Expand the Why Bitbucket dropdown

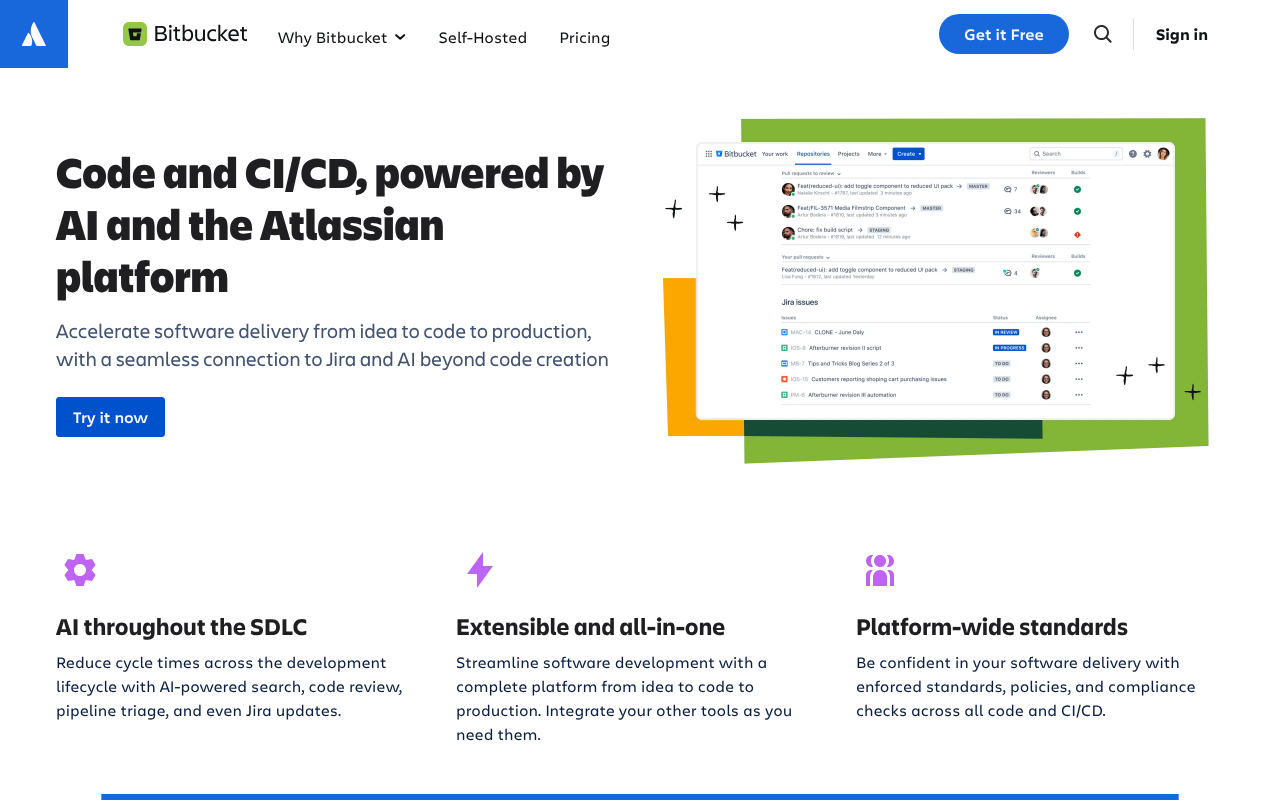[342, 37]
